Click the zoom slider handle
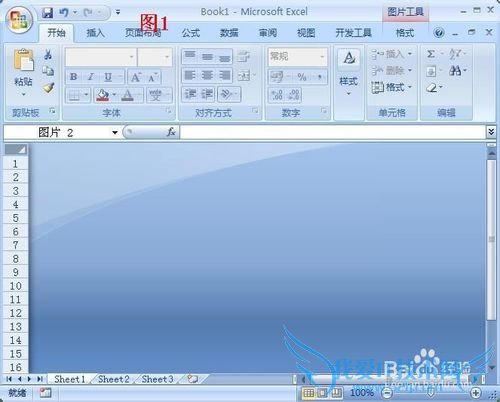 (431, 393)
